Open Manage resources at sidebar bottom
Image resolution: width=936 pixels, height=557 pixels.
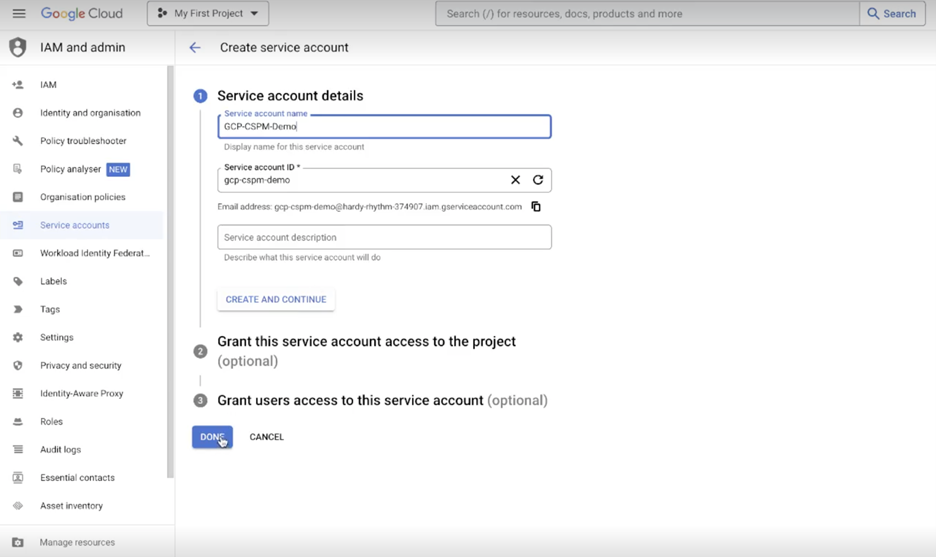[x=77, y=542]
